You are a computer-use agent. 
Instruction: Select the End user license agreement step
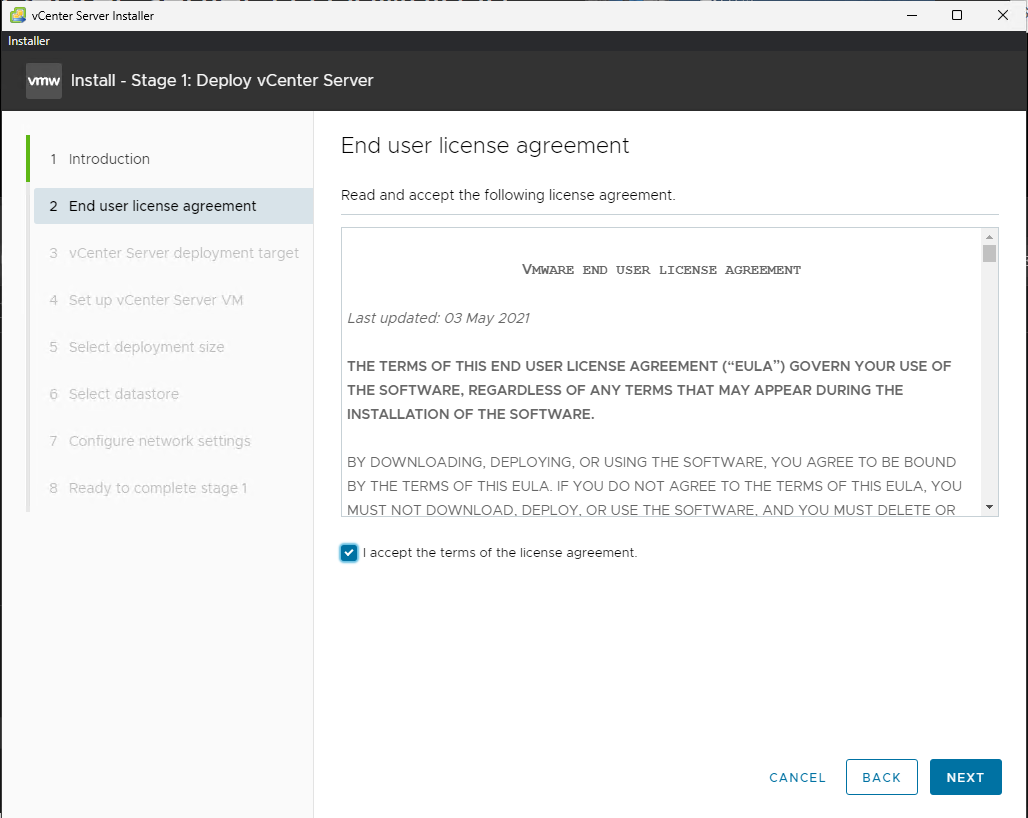click(162, 206)
